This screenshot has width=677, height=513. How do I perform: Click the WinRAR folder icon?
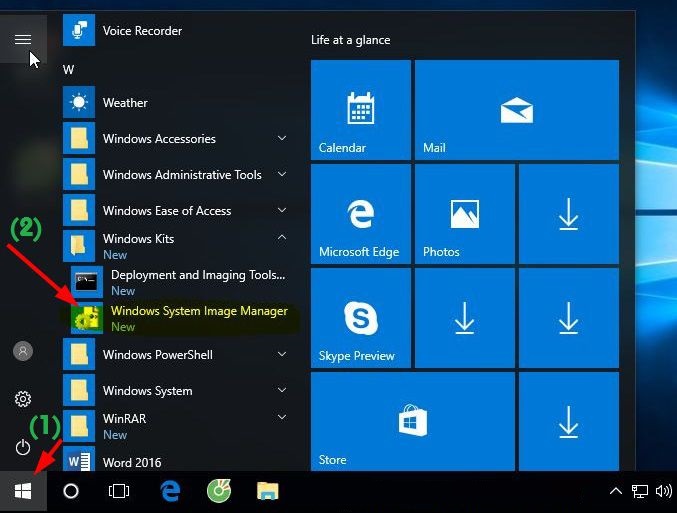pos(79,426)
